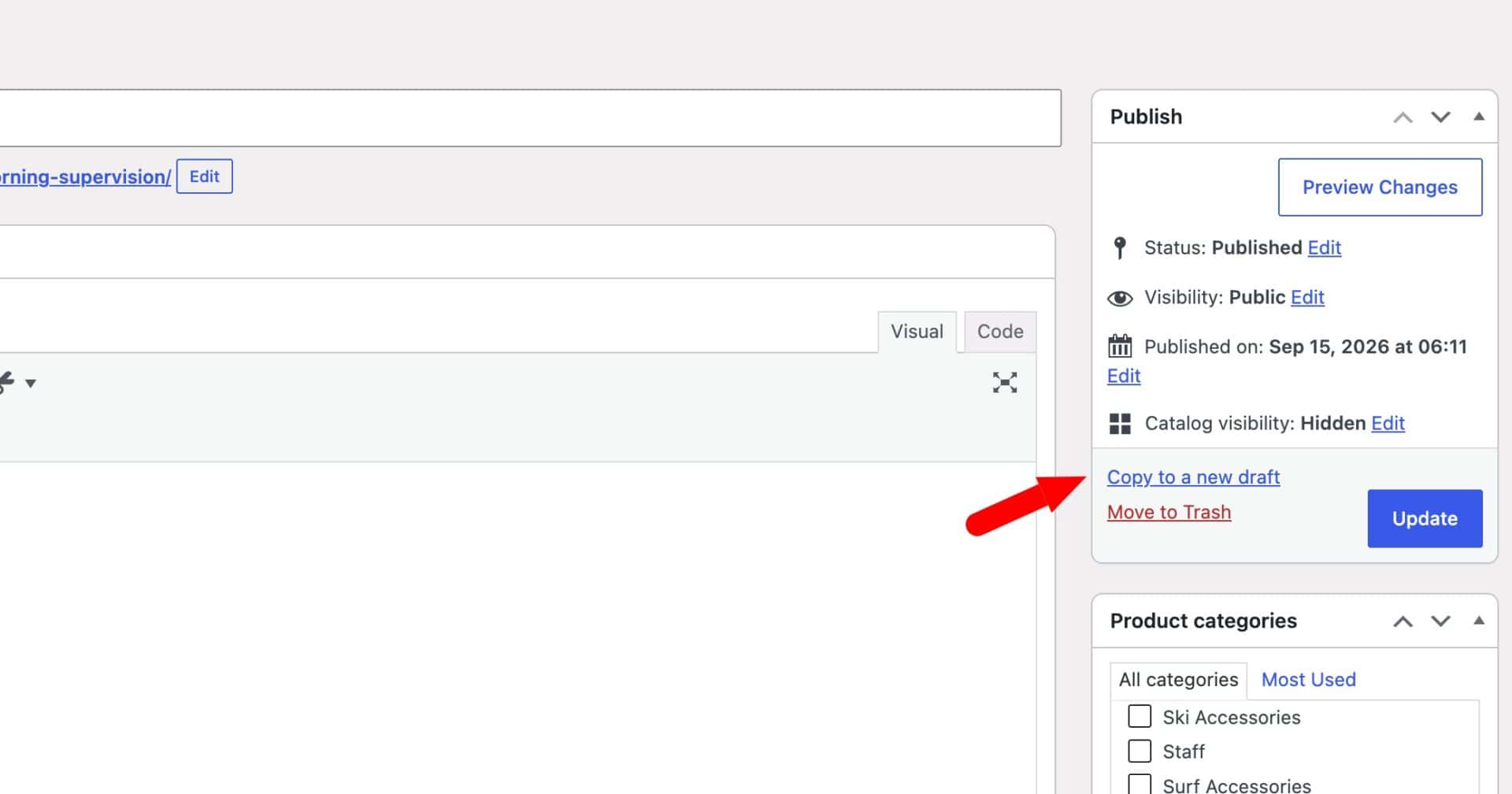
Task: Move Product categories panel down
Action: tap(1440, 621)
